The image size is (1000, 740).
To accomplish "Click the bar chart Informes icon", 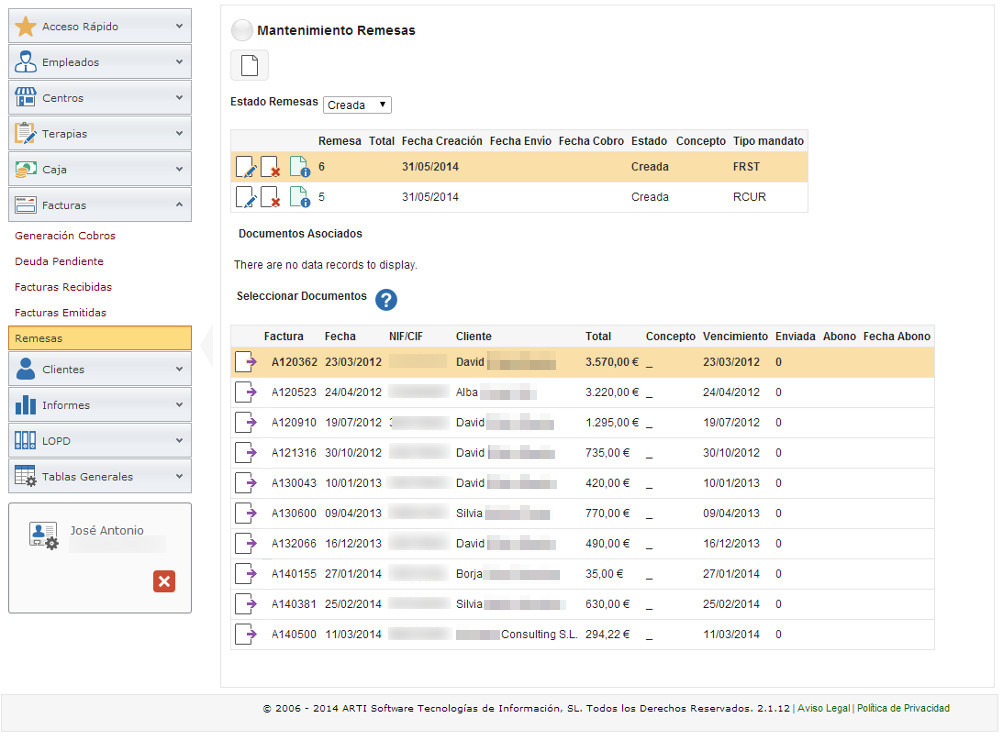I will pos(26,404).
